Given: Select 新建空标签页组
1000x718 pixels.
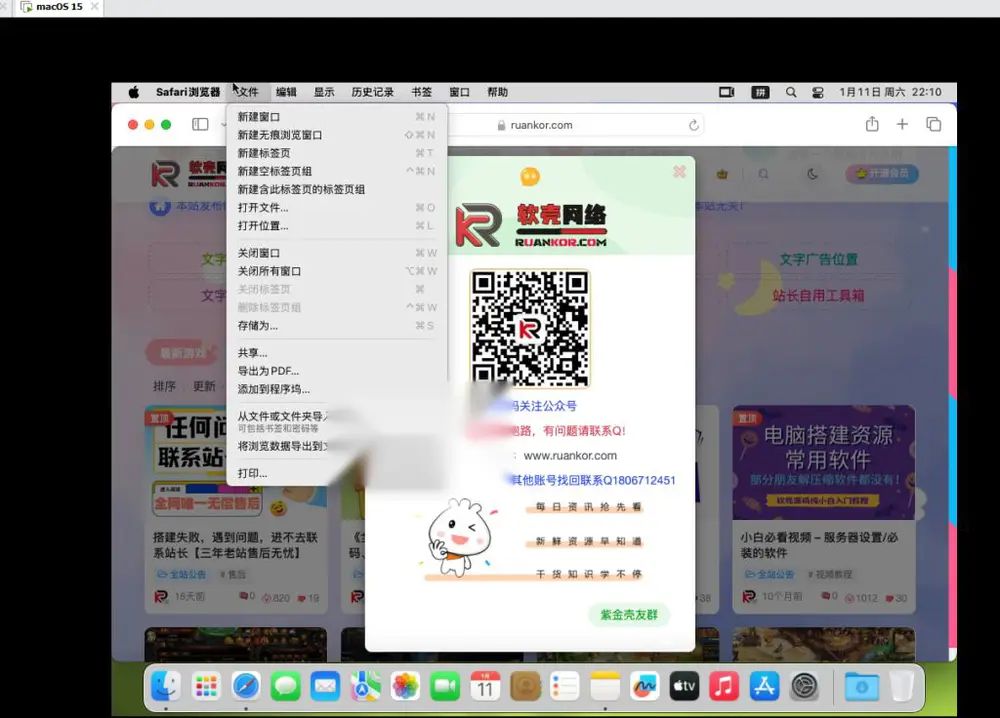Looking at the screenshot, I should 337,172.
